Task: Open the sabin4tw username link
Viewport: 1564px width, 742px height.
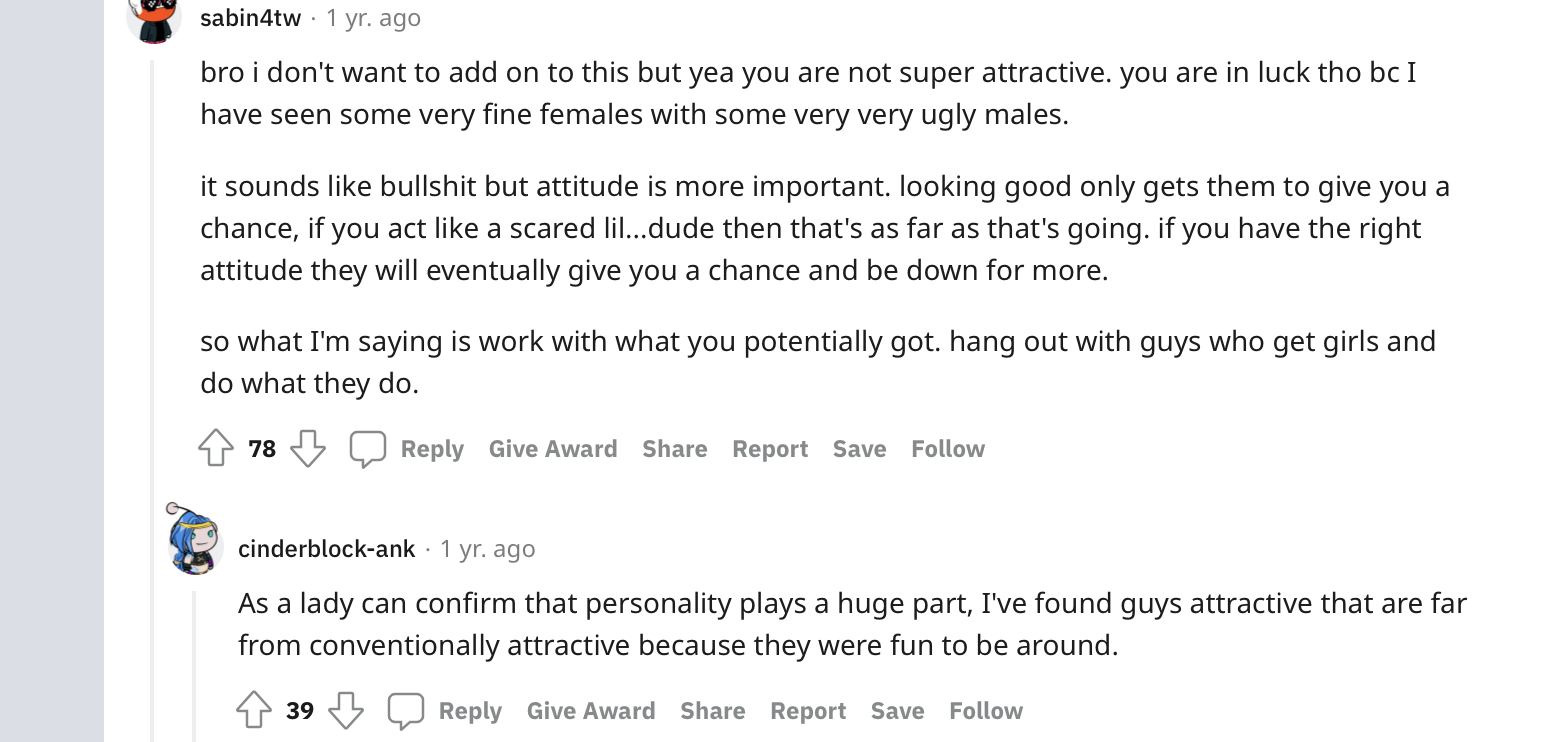Action: point(250,18)
